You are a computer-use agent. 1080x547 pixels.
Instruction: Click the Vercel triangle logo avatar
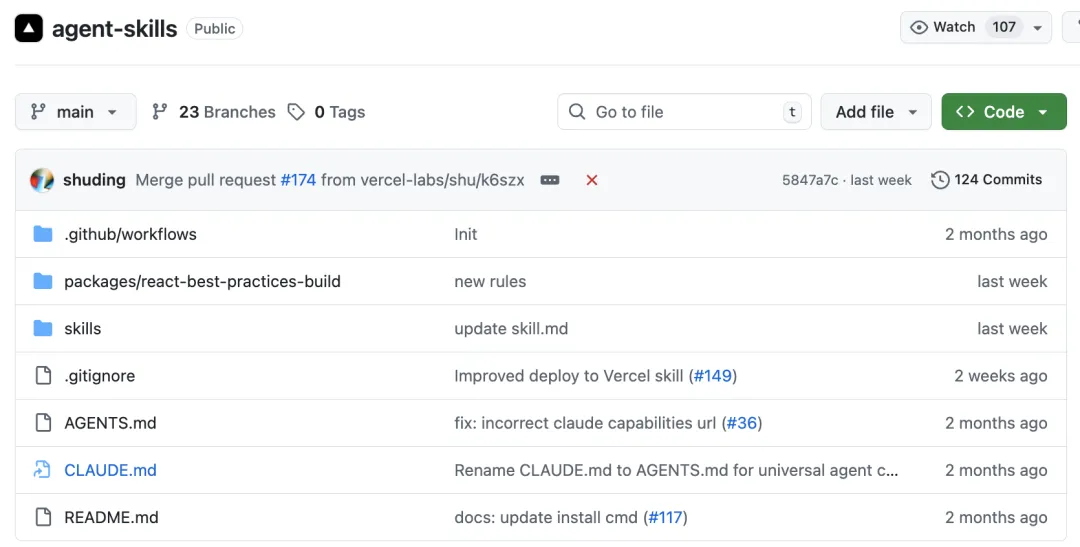coord(28,28)
